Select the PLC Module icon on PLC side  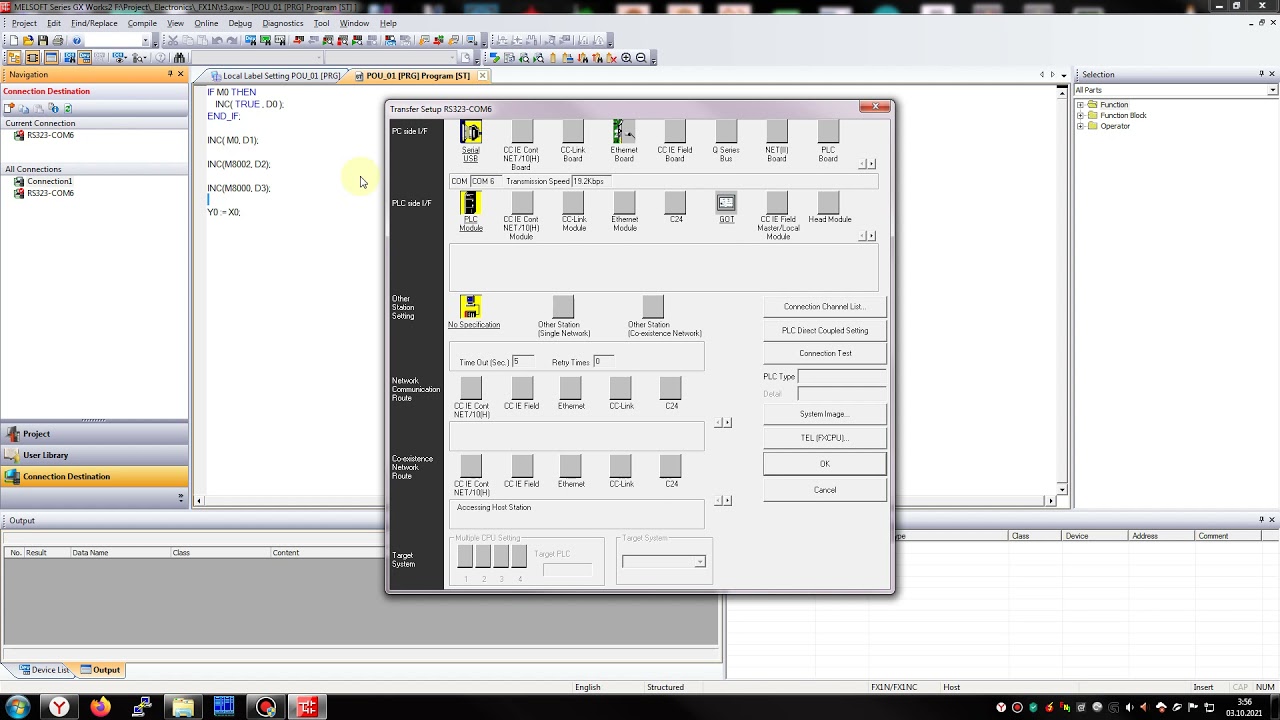click(x=470, y=203)
